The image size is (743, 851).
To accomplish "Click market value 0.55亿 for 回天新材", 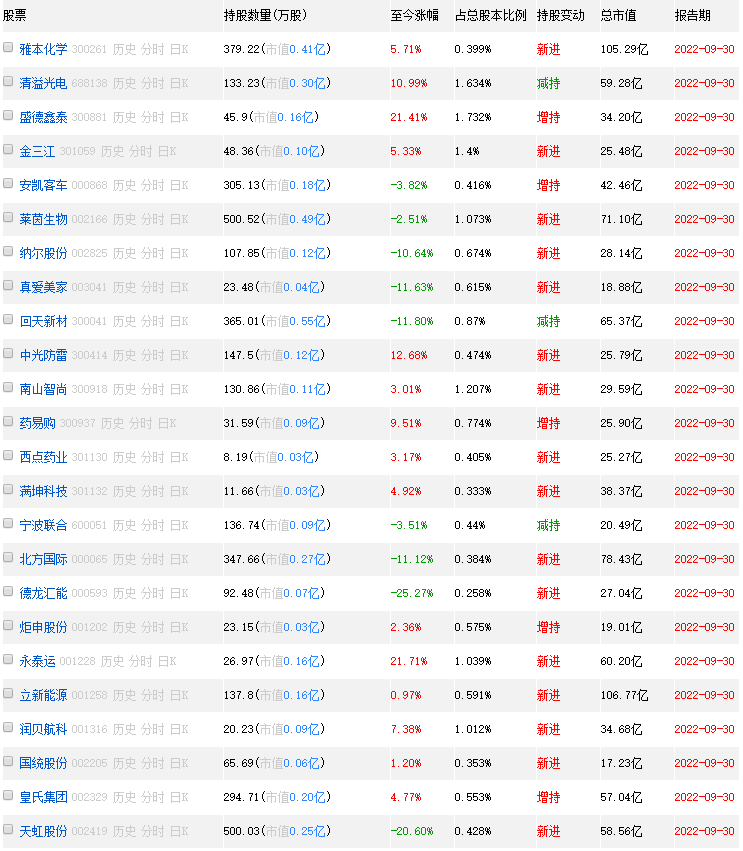I will pyautogui.click(x=308, y=321).
